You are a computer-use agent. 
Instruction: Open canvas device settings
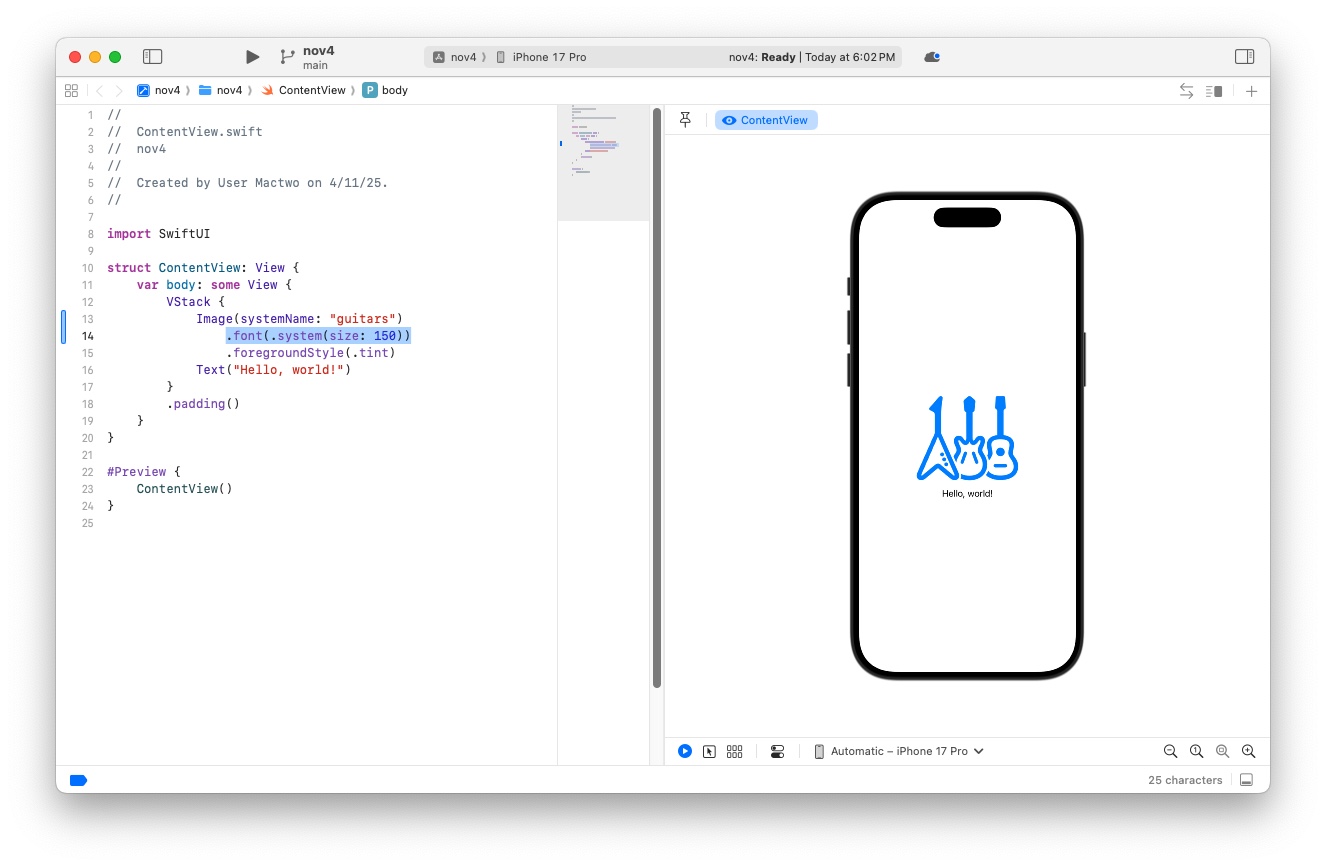(x=777, y=751)
